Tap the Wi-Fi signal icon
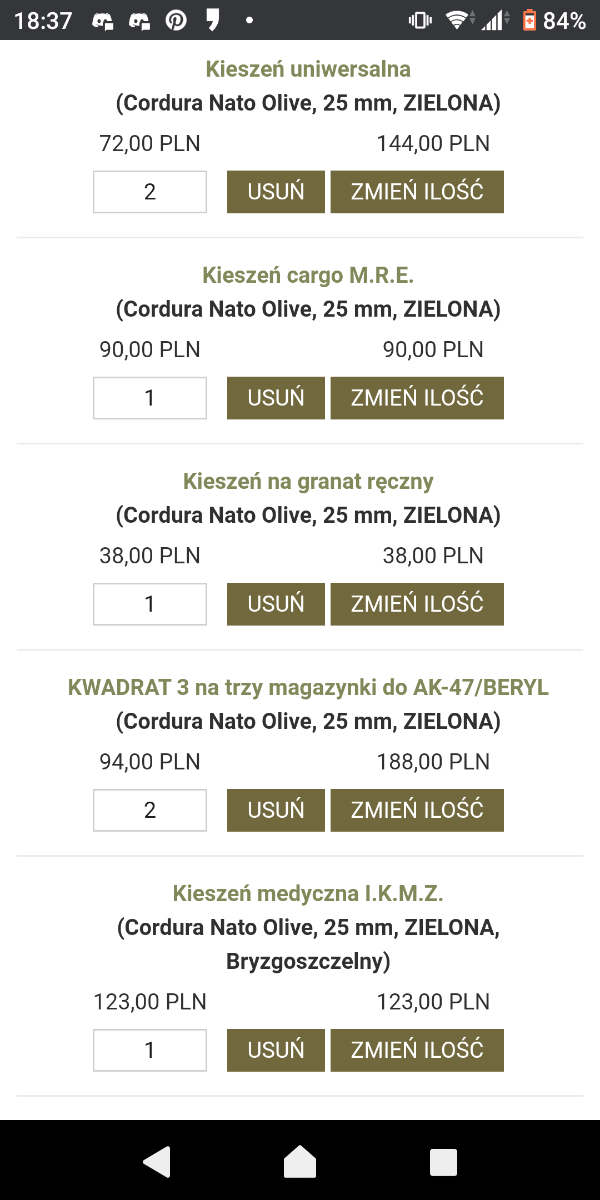This screenshot has height=1200, width=600. pos(458,20)
